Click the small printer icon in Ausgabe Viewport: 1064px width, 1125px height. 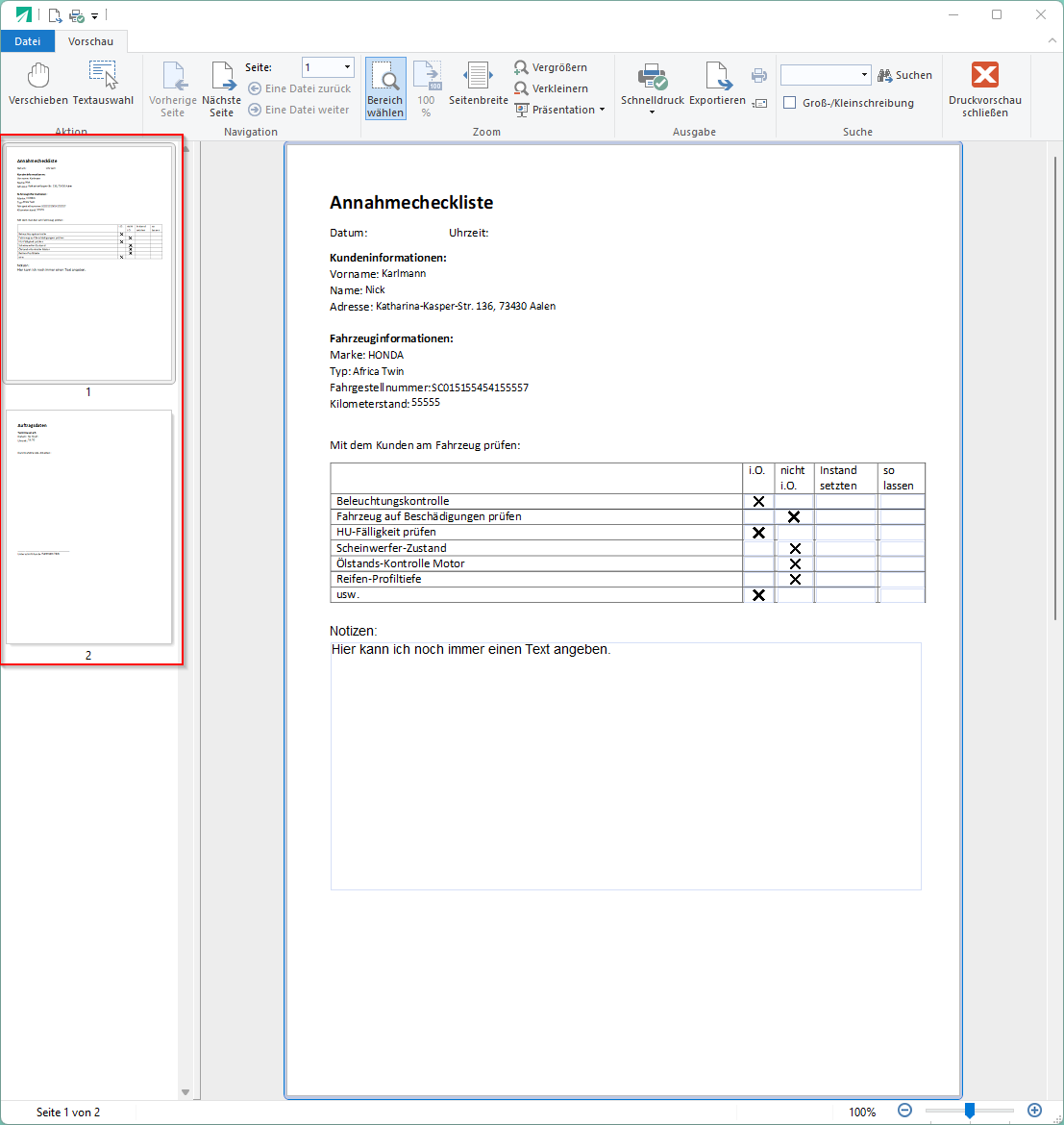(x=759, y=75)
